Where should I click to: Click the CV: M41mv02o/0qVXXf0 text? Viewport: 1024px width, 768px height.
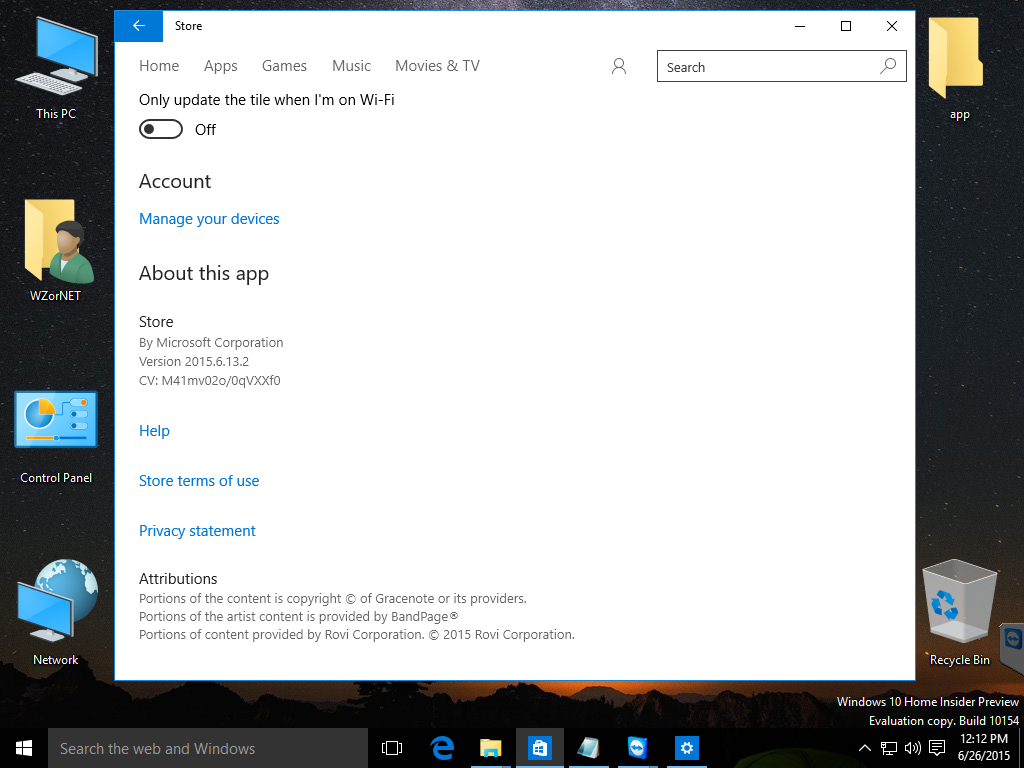point(210,380)
